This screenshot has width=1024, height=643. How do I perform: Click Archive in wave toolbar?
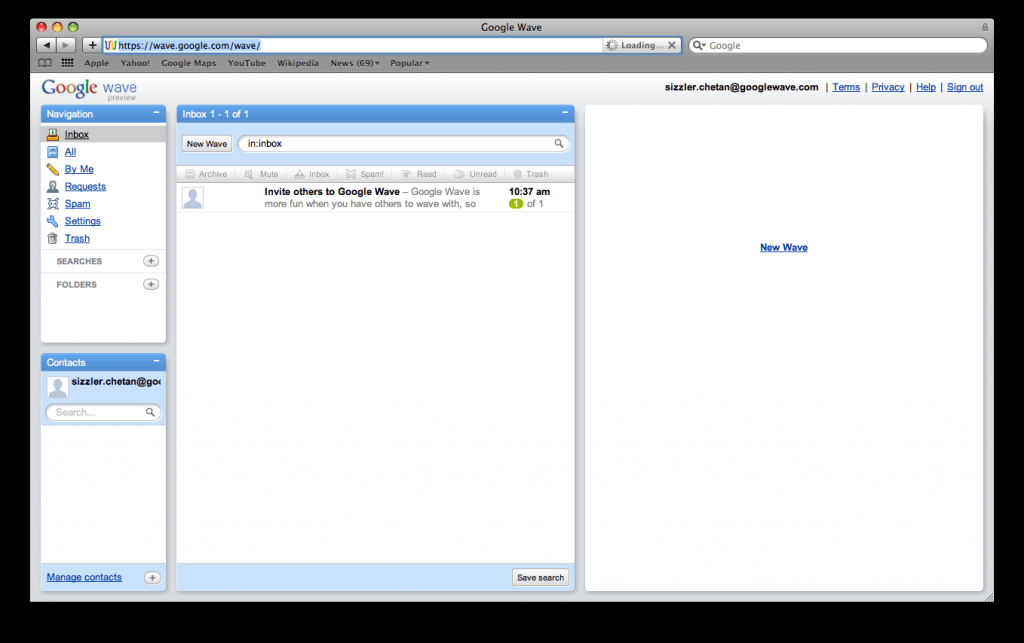tap(206, 174)
